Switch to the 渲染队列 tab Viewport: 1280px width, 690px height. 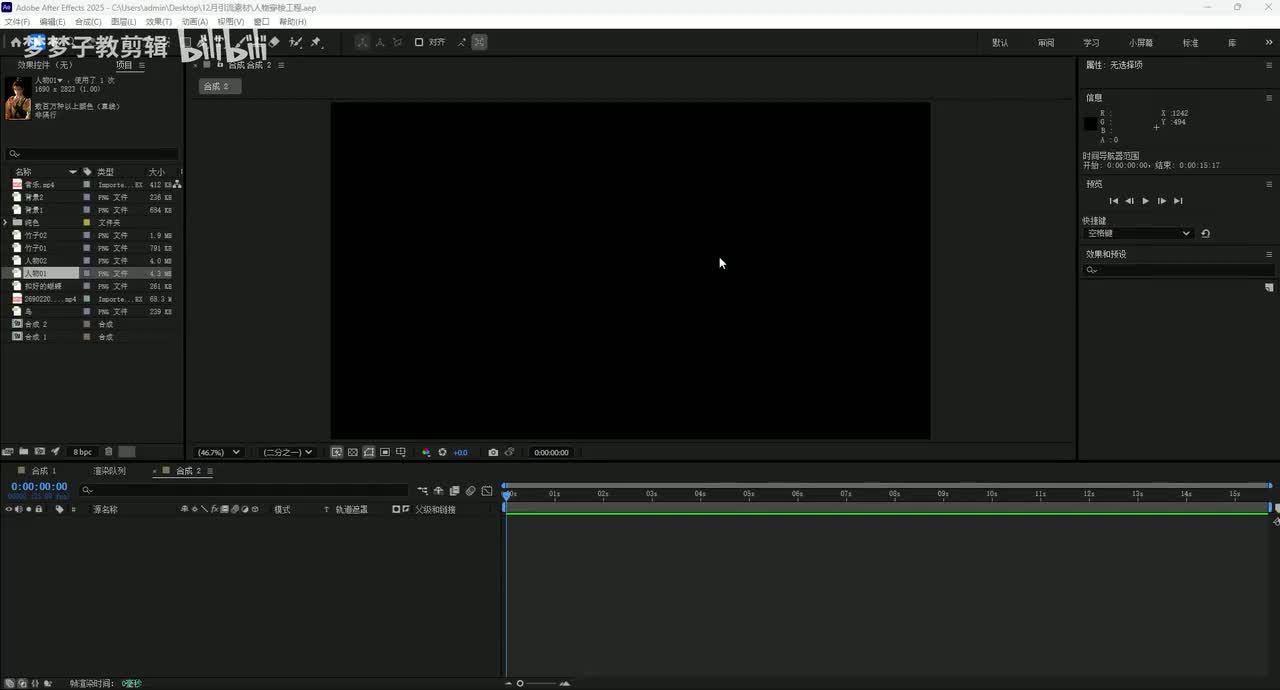coord(110,471)
